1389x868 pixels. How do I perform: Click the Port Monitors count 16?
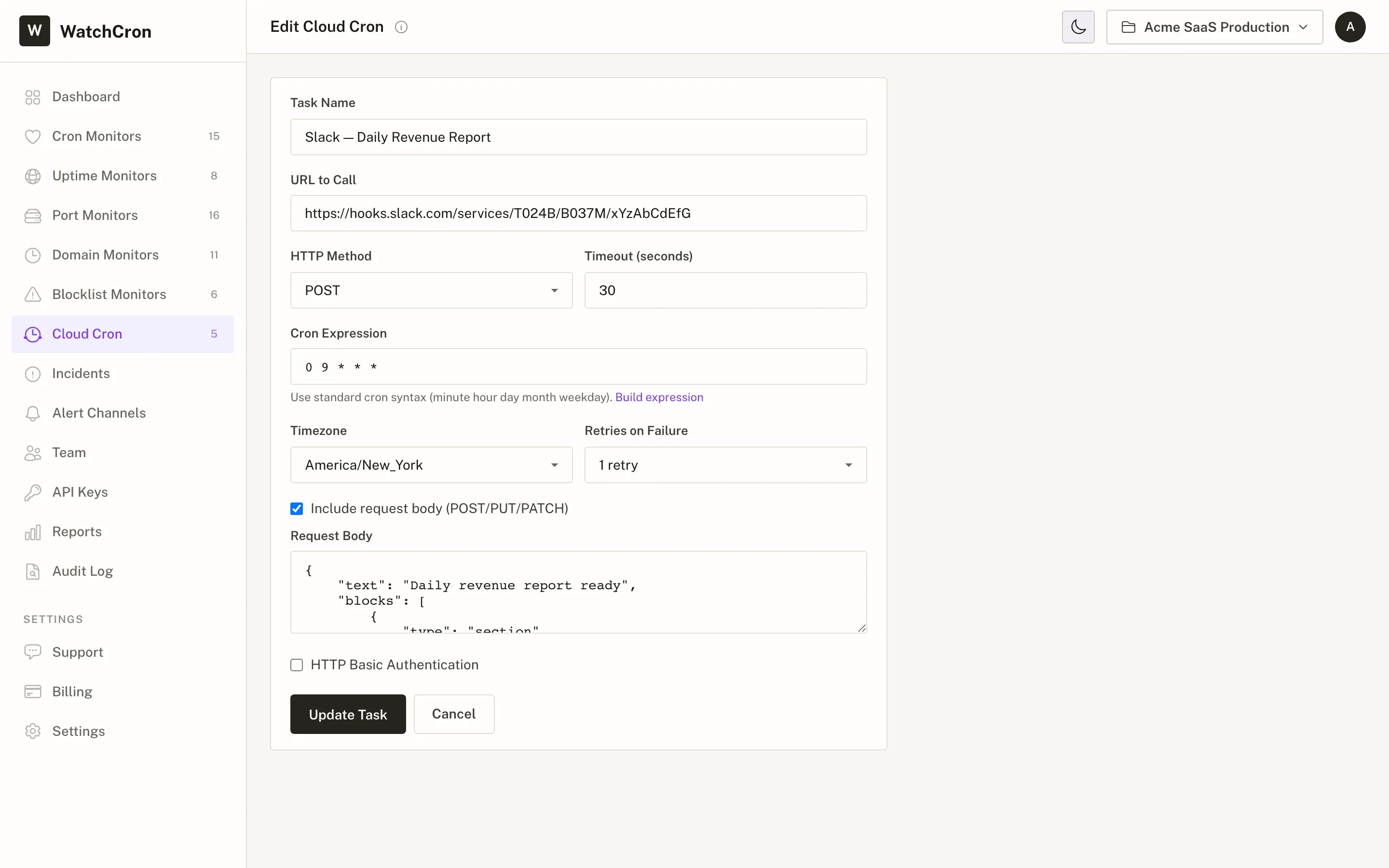click(214, 216)
